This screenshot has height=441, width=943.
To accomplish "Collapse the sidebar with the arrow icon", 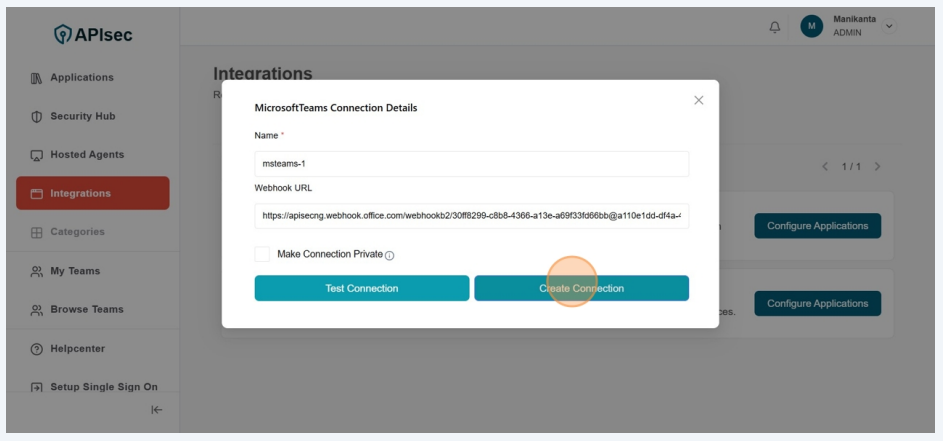I will pos(157,409).
